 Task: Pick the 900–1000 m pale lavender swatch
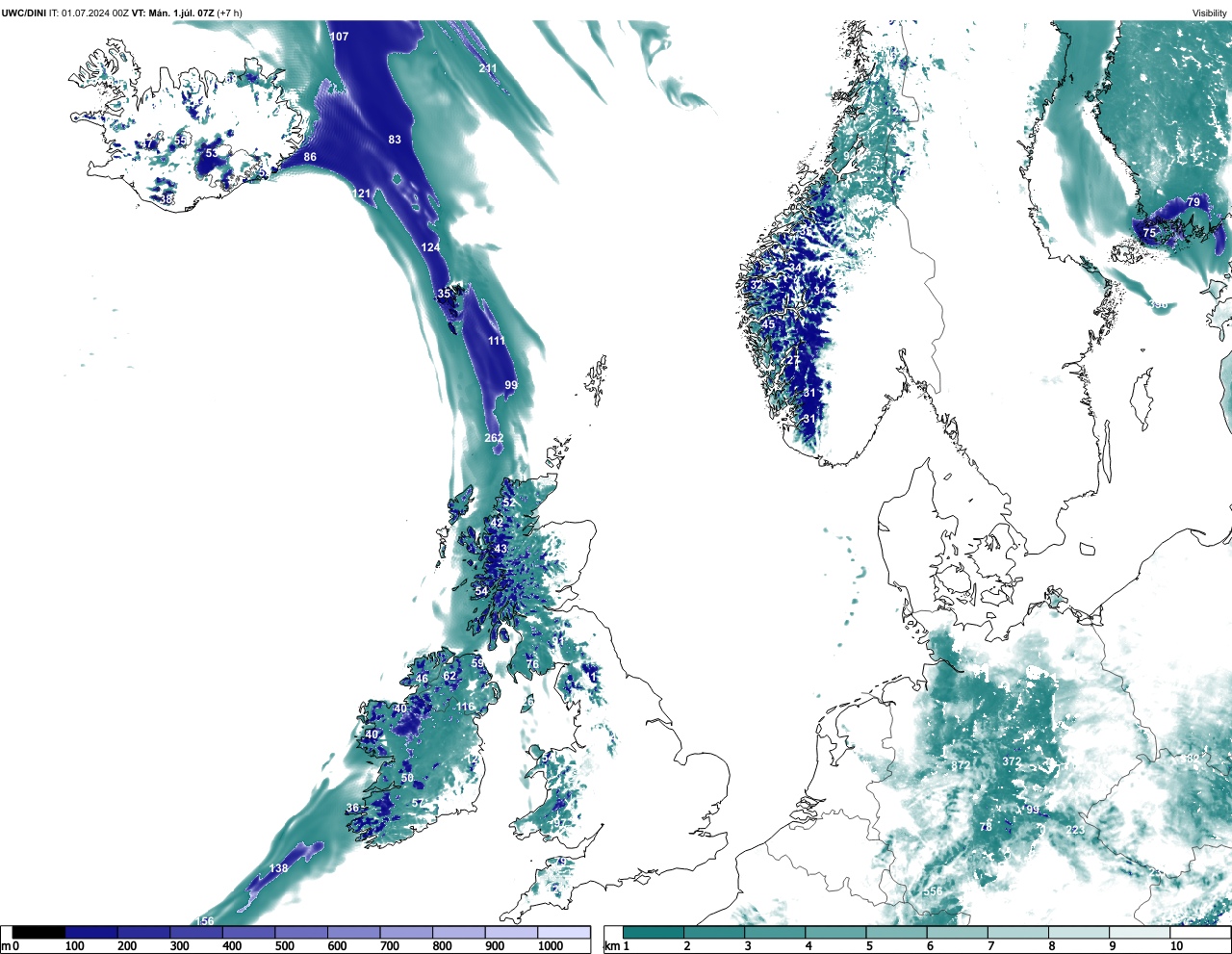coord(511,933)
